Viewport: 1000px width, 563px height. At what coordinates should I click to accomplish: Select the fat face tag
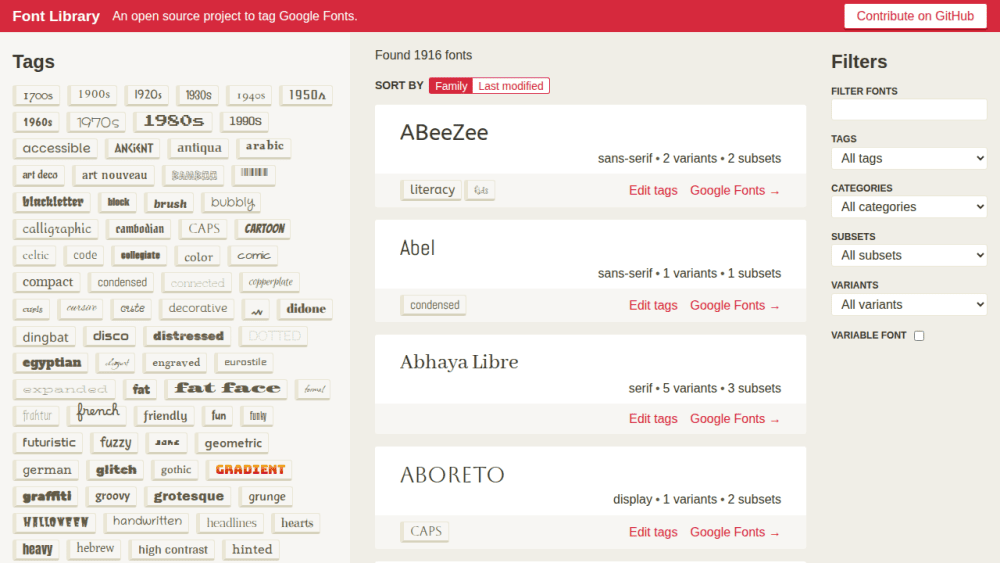(x=226, y=388)
